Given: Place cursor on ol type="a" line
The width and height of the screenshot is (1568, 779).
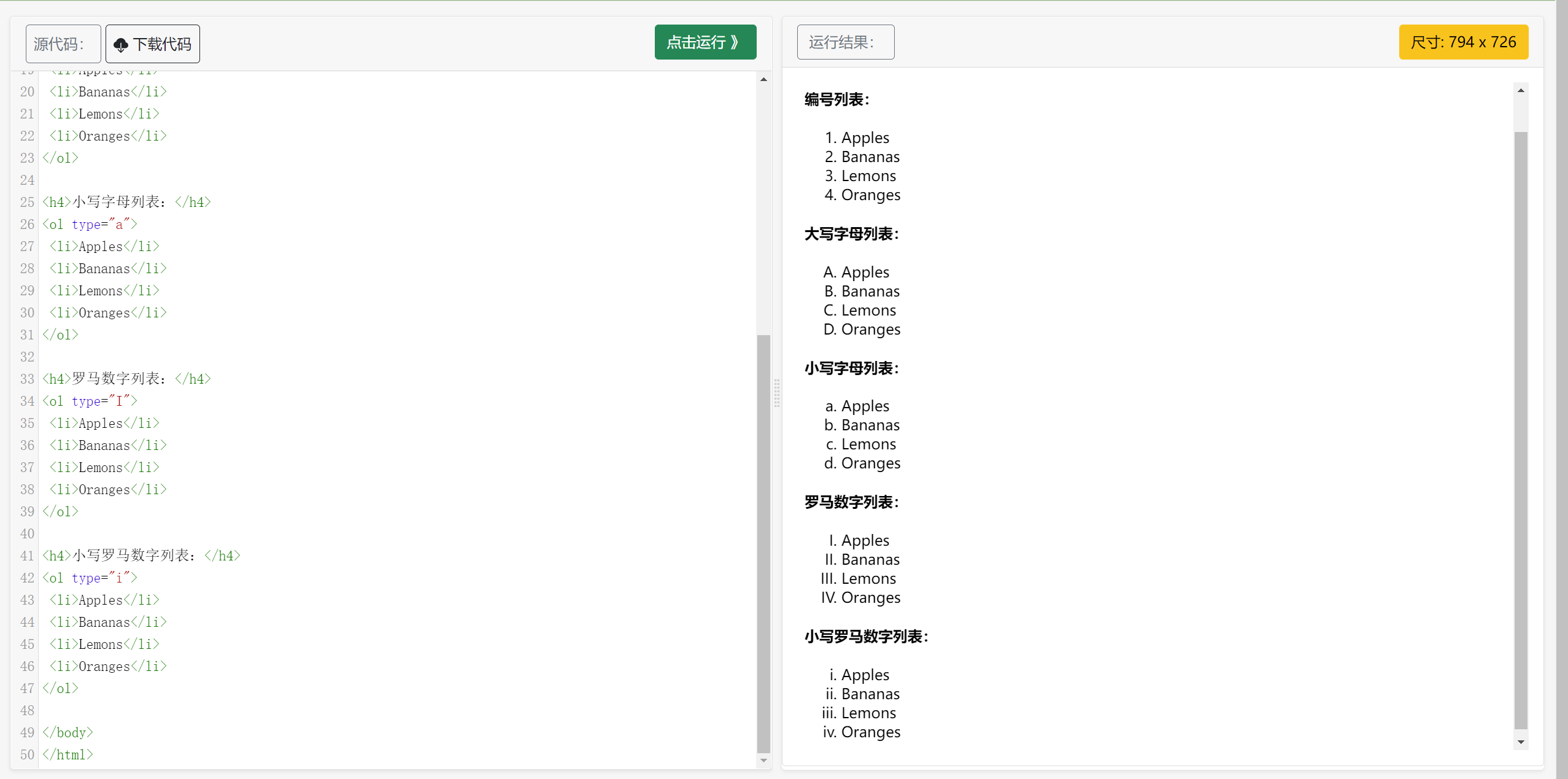Looking at the screenshot, I should 90,225.
